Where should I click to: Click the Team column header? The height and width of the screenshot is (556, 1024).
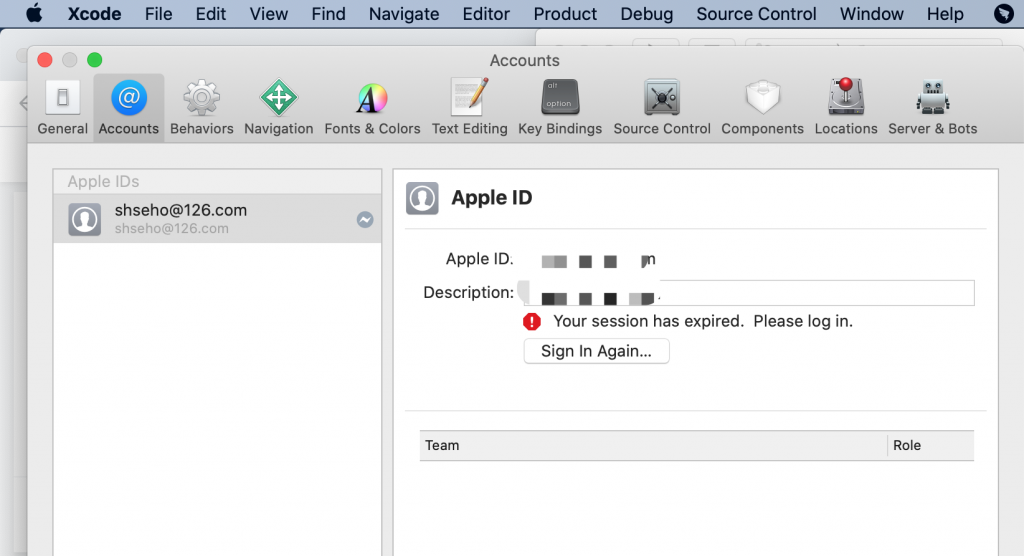coord(653,446)
